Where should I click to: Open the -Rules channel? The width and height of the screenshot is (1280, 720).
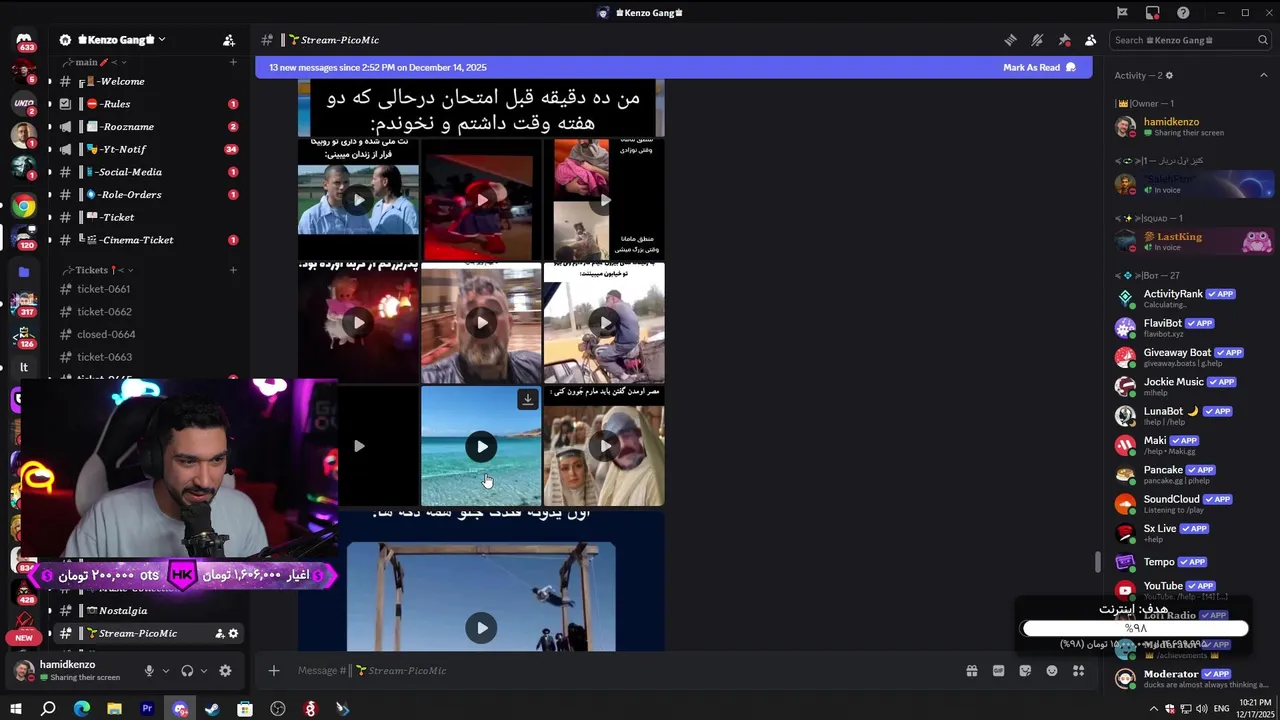tap(145, 104)
